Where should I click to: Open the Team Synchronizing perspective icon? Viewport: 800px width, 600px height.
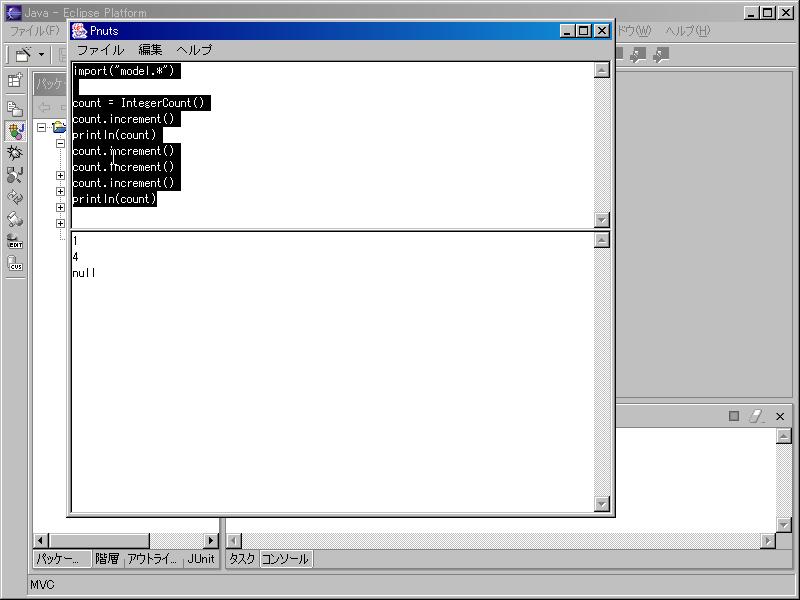(15, 197)
